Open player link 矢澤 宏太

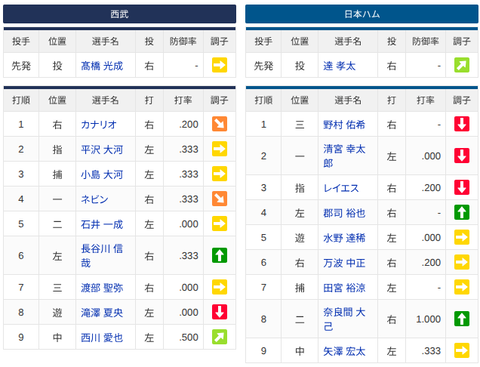[x=344, y=351]
